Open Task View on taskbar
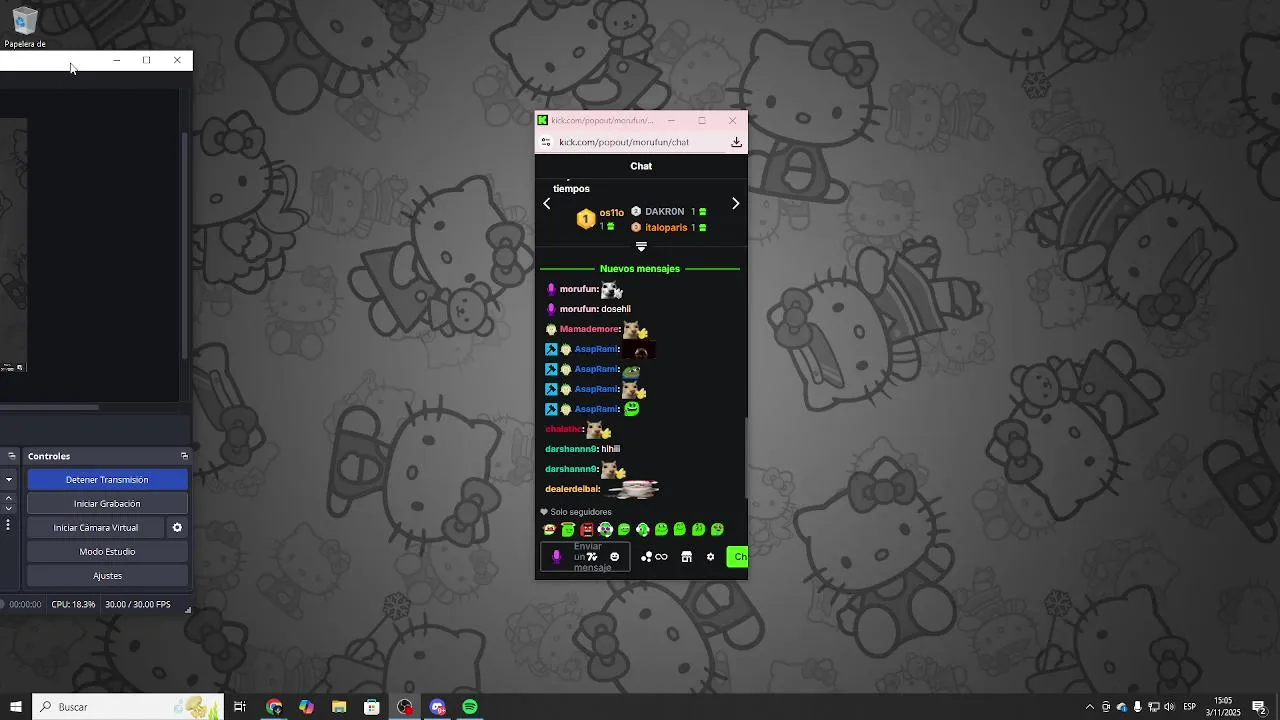This screenshot has height=720, width=1280. pyautogui.click(x=240, y=707)
